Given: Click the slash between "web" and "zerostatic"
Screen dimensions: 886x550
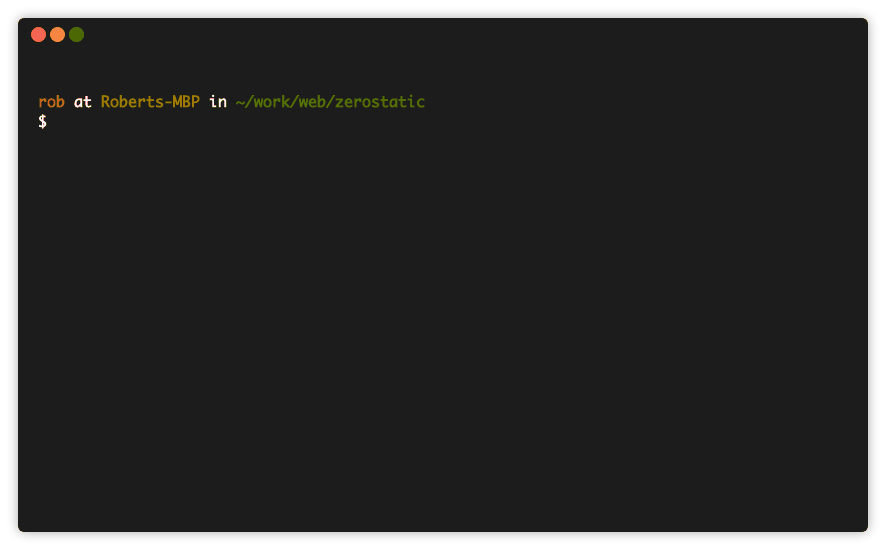Looking at the screenshot, I should pos(332,102).
